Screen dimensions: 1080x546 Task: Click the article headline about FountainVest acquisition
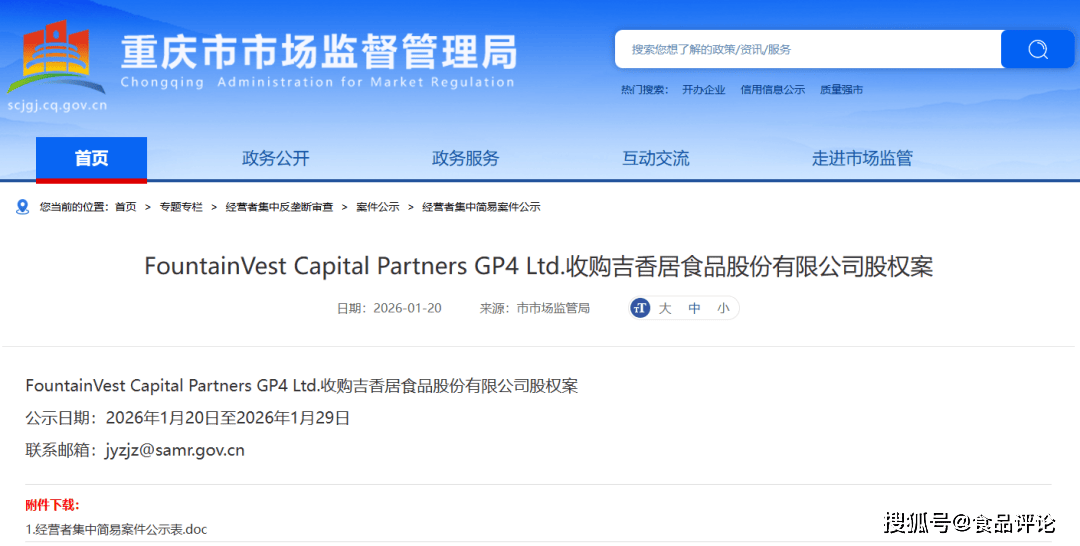click(x=539, y=266)
